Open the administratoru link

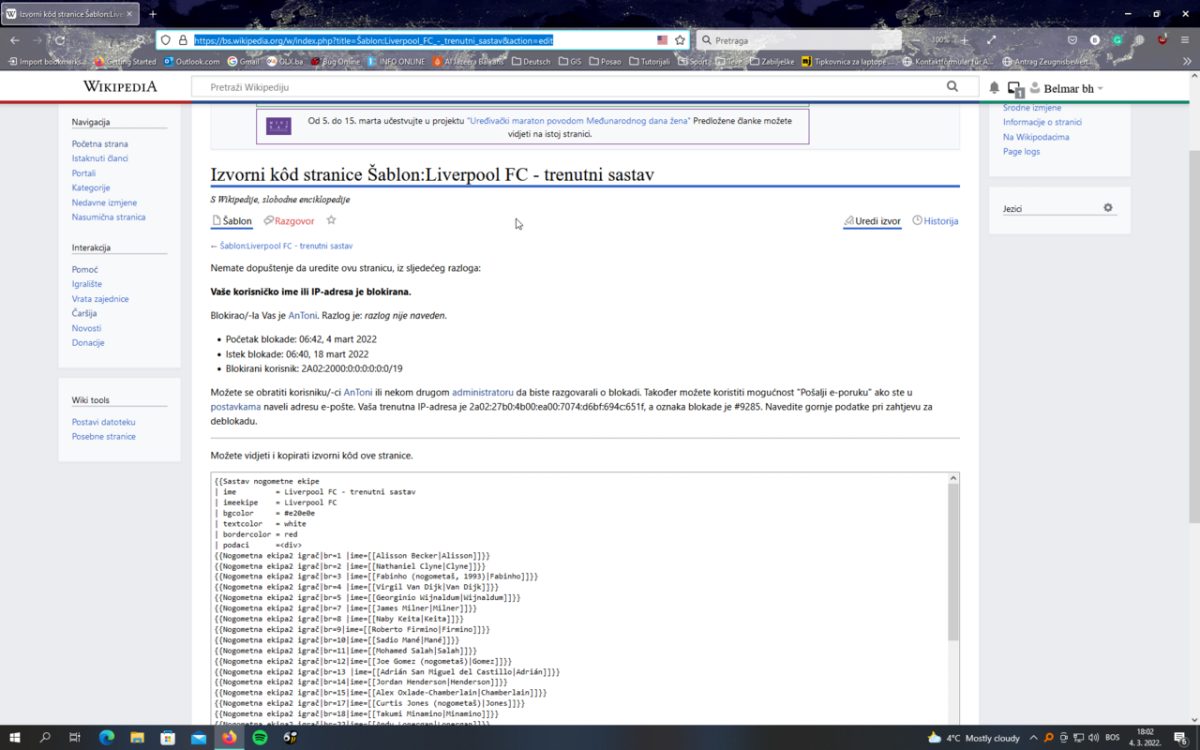[x=483, y=392]
